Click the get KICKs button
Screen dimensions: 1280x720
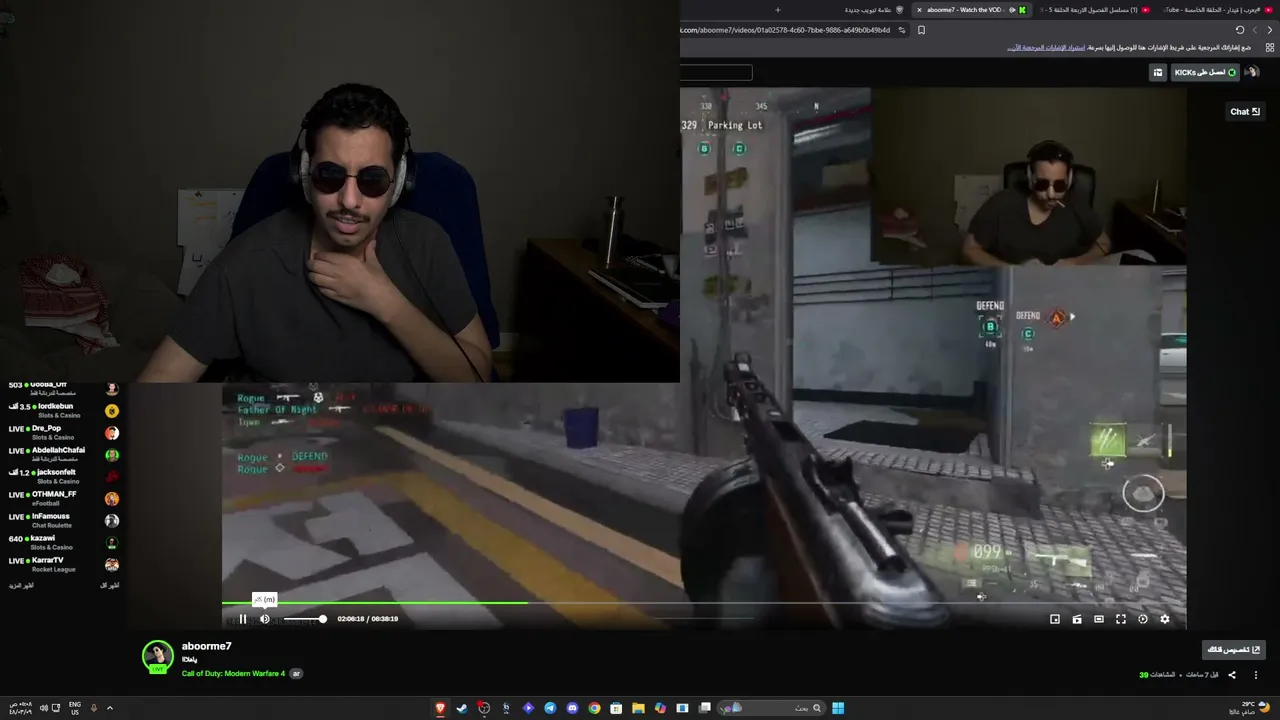[x=1206, y=72]
